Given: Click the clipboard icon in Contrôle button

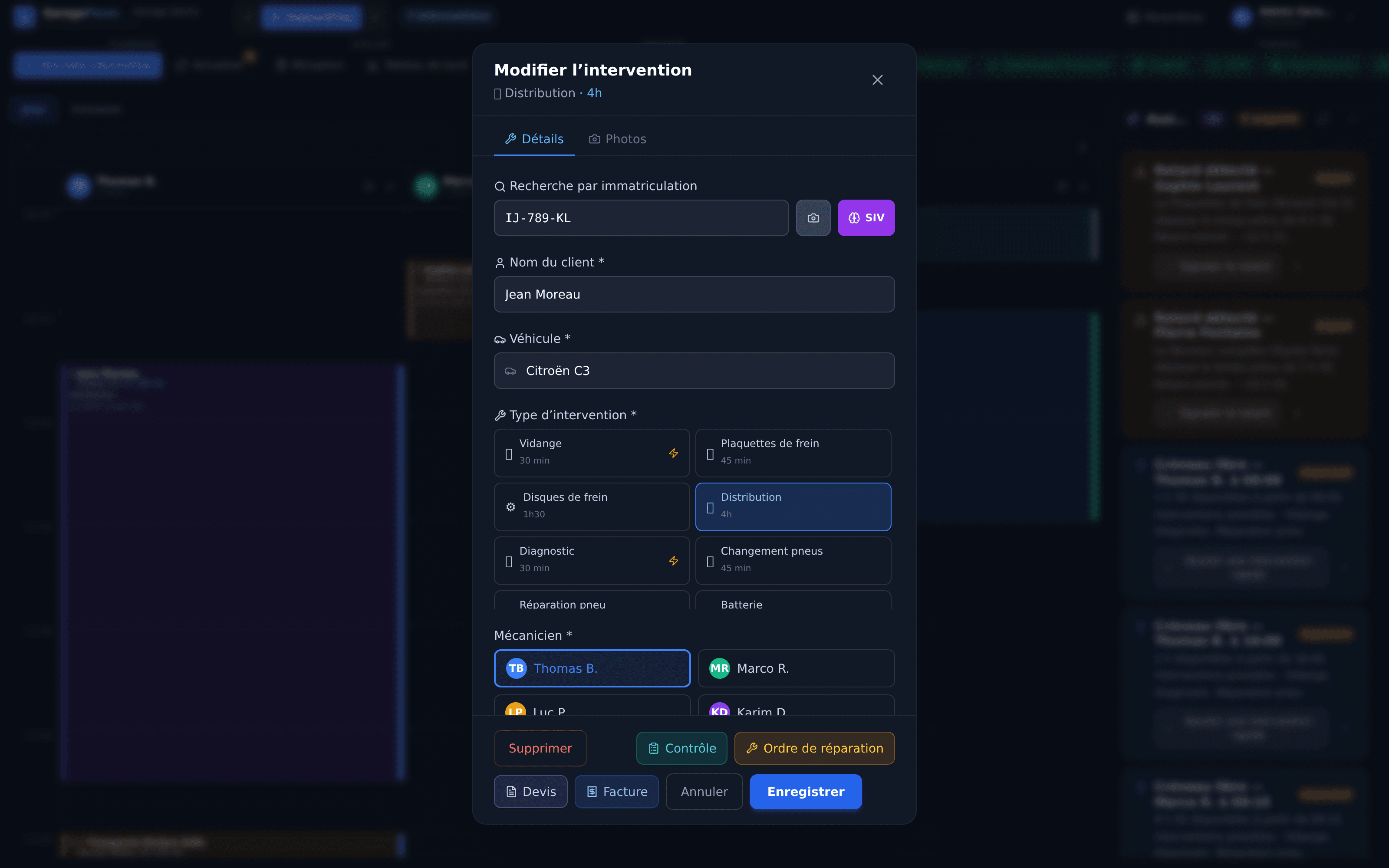Looking at the screenshot, I should coord(653,748).
